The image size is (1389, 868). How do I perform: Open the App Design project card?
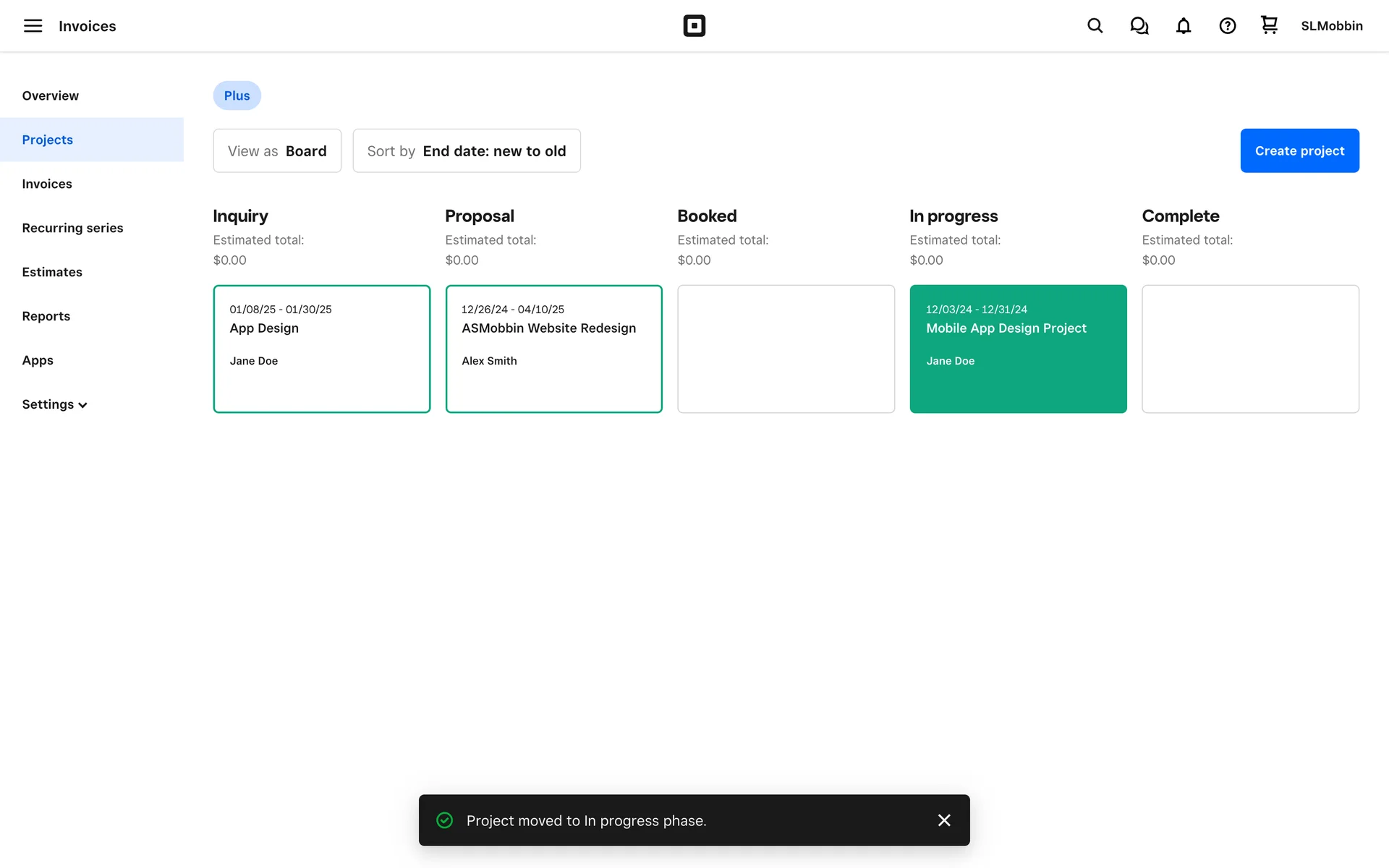coord(321,349)
